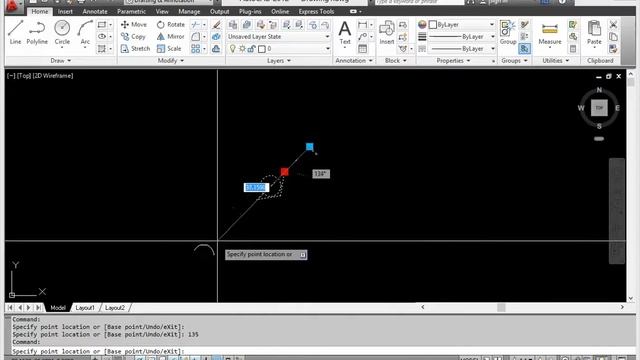Click the Paste clipboard tool

594,33
